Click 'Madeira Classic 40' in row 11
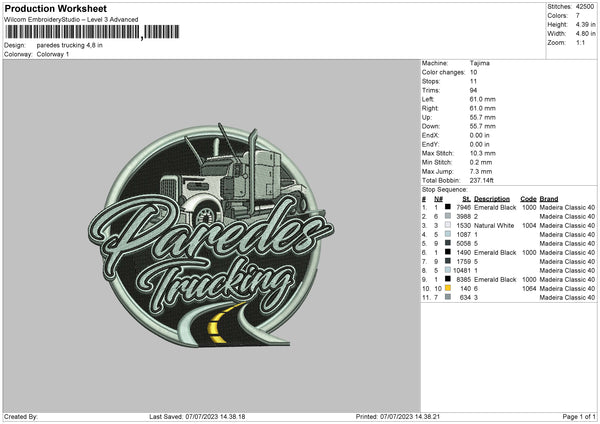This screenshot has width=600, height=424. click(x=567, y=297)
